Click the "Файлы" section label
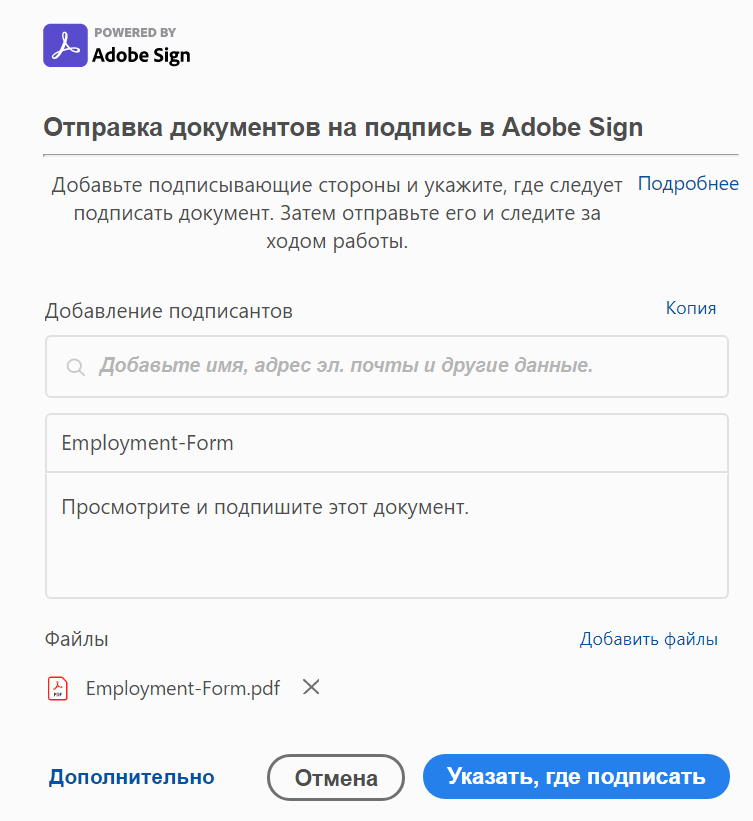Viewport: 753px width, 821px height. [77, 639]
